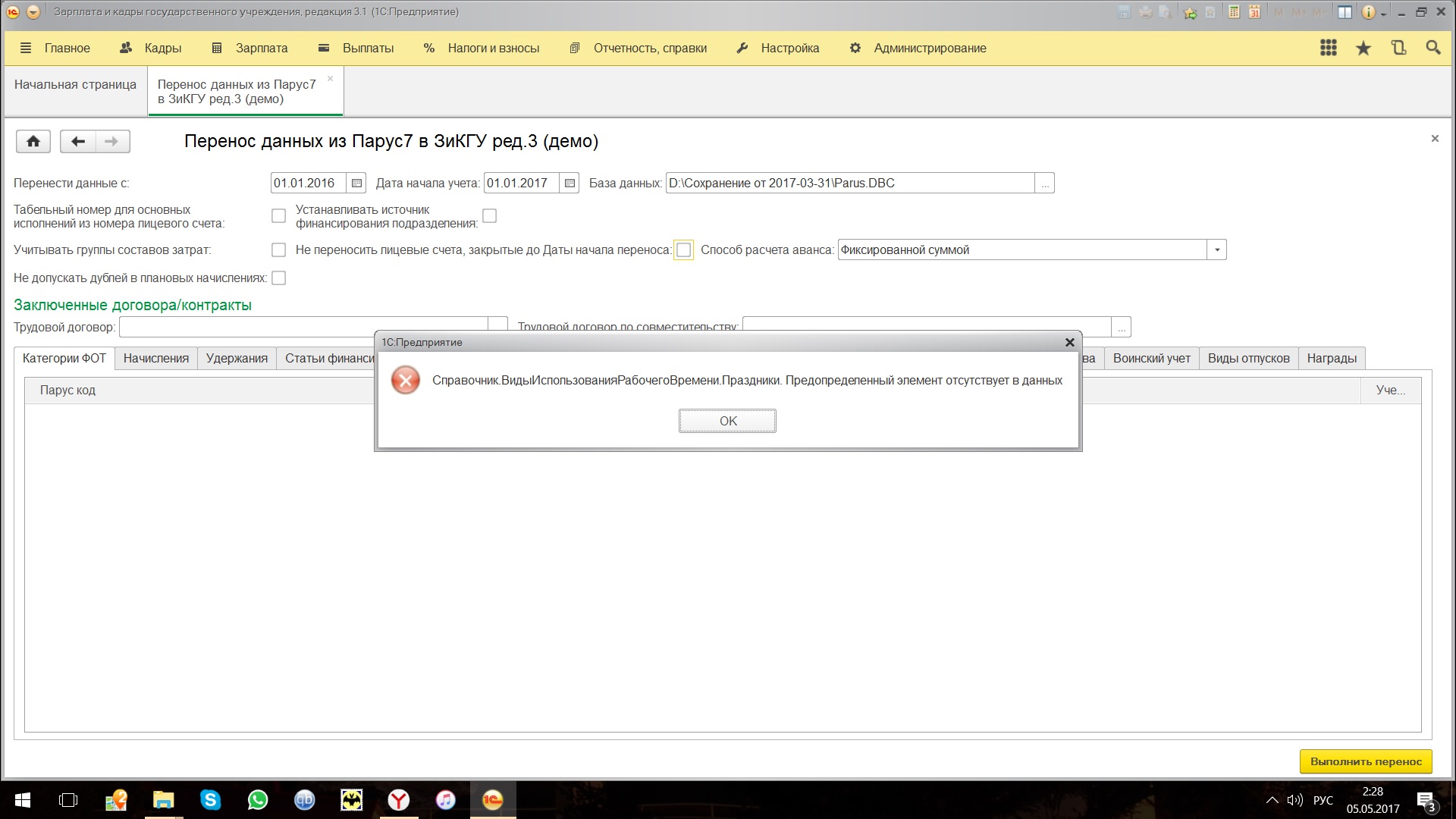Toggle Табельный номер для основных исполнений checkbox
Viewport: 1456px width, 819px height.
[278, 216]
